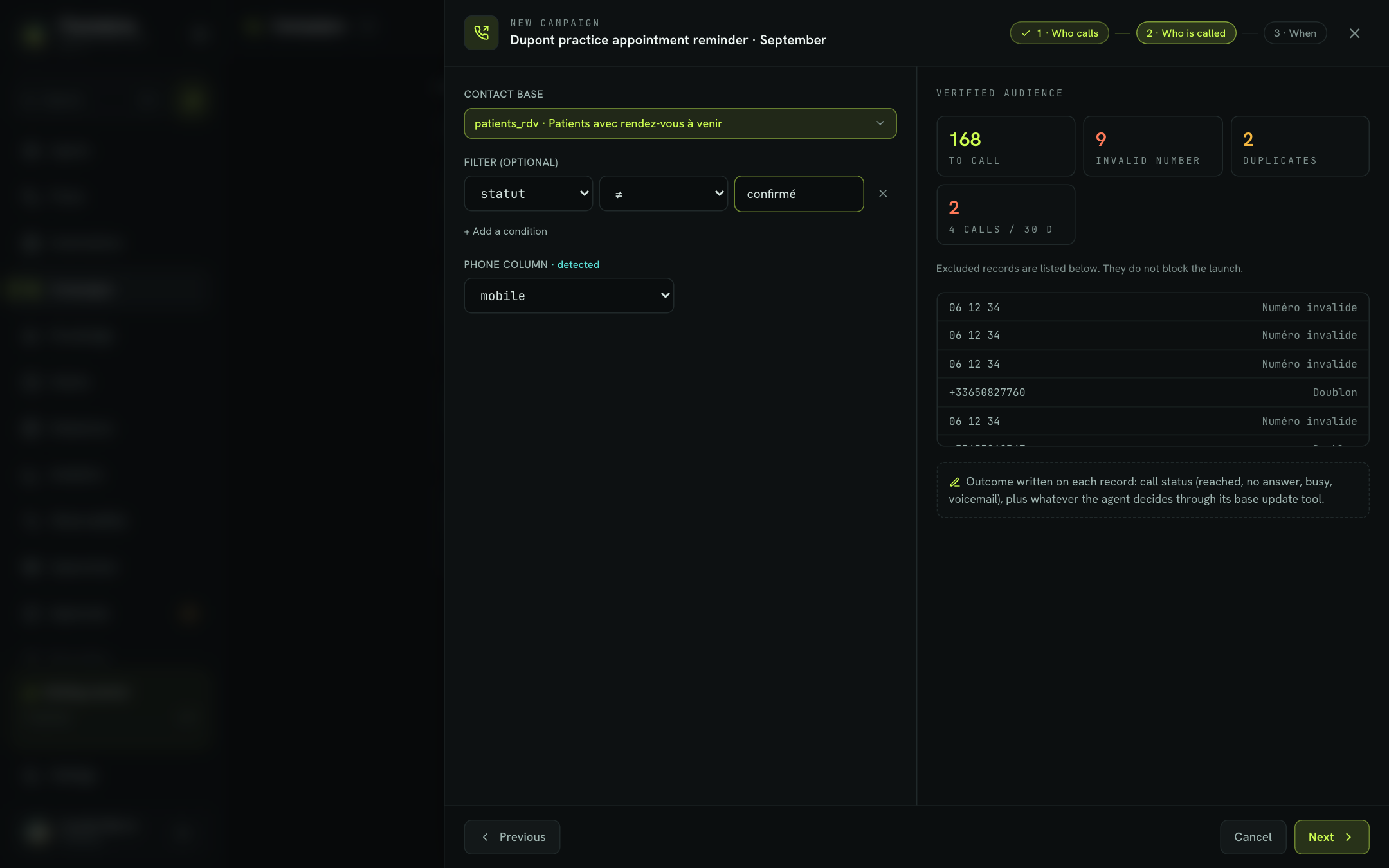
Task: Click the Cancel button
Action: [1253, 837]
